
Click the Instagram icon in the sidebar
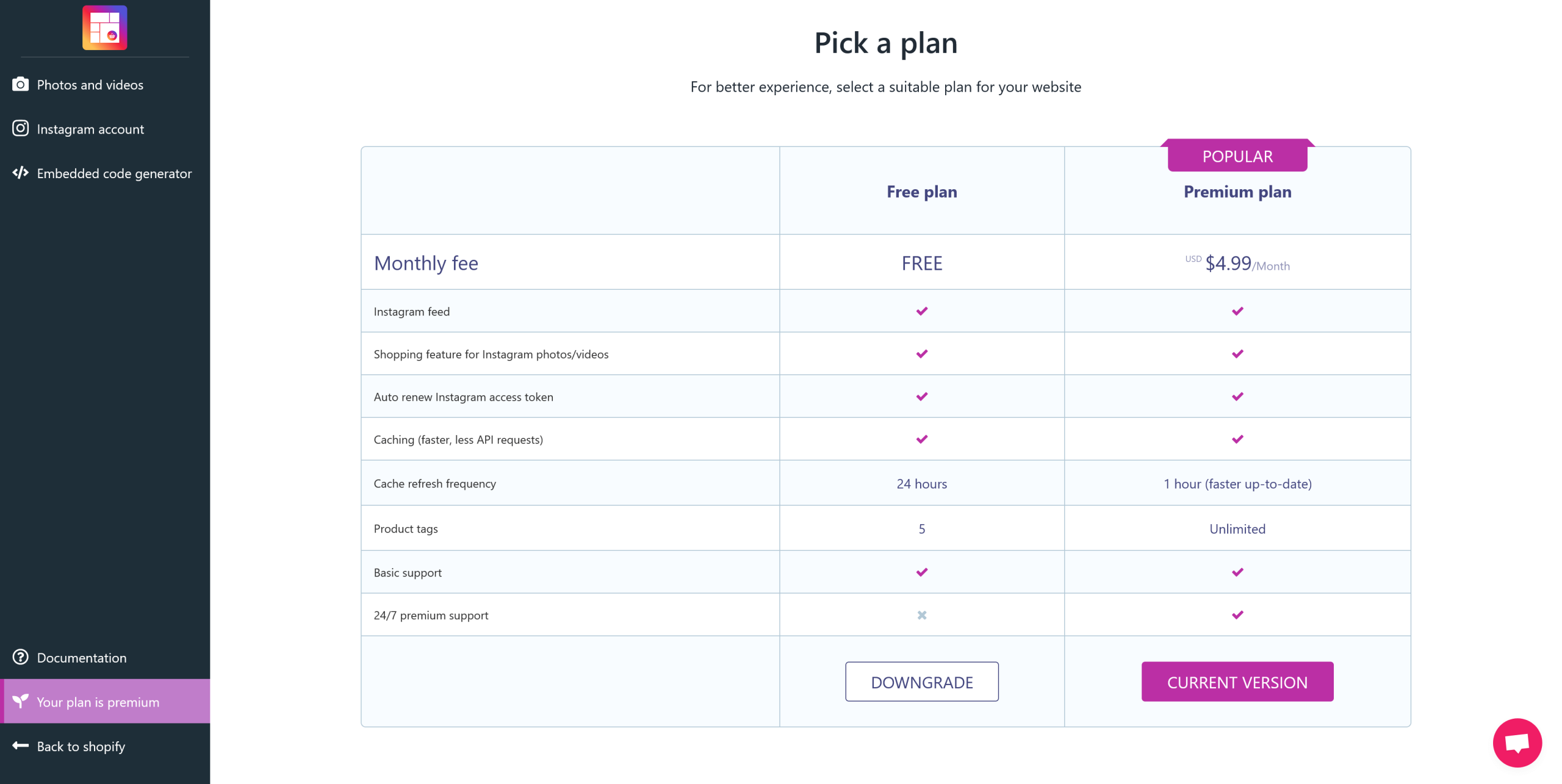[x=20, y=128]
